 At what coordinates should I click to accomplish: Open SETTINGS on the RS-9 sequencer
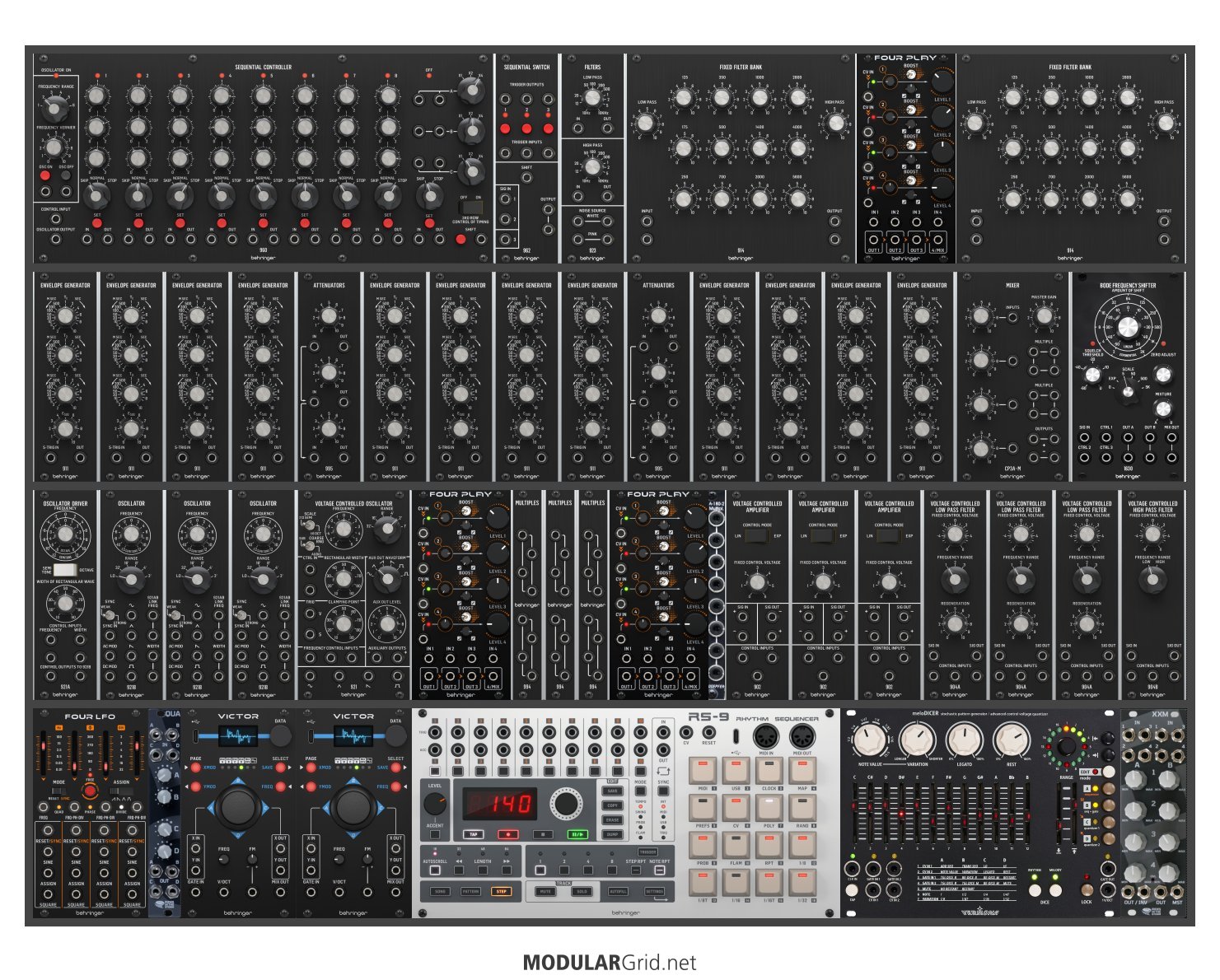(x=654, y=891)
